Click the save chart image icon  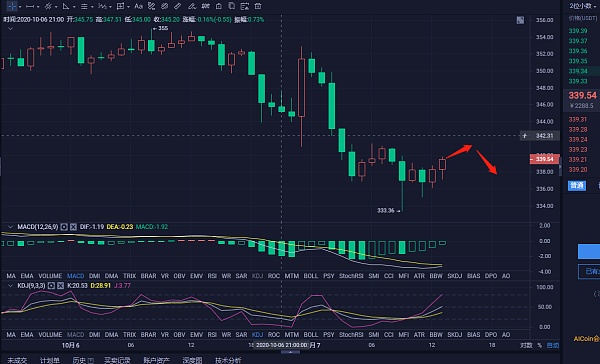pos(245,6)
